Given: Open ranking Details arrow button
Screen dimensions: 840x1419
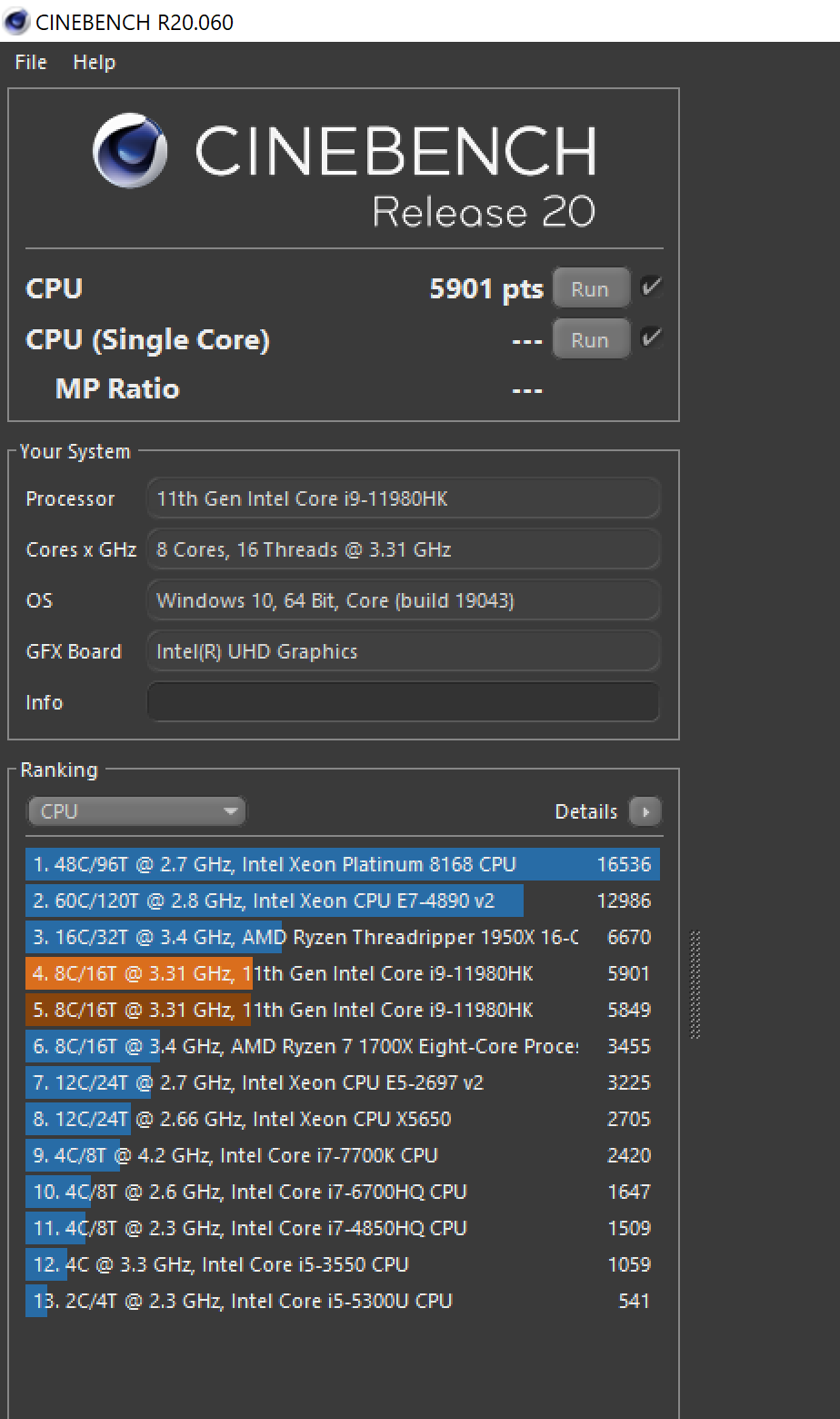Looking at the screenshot, I should click(645, 811).
